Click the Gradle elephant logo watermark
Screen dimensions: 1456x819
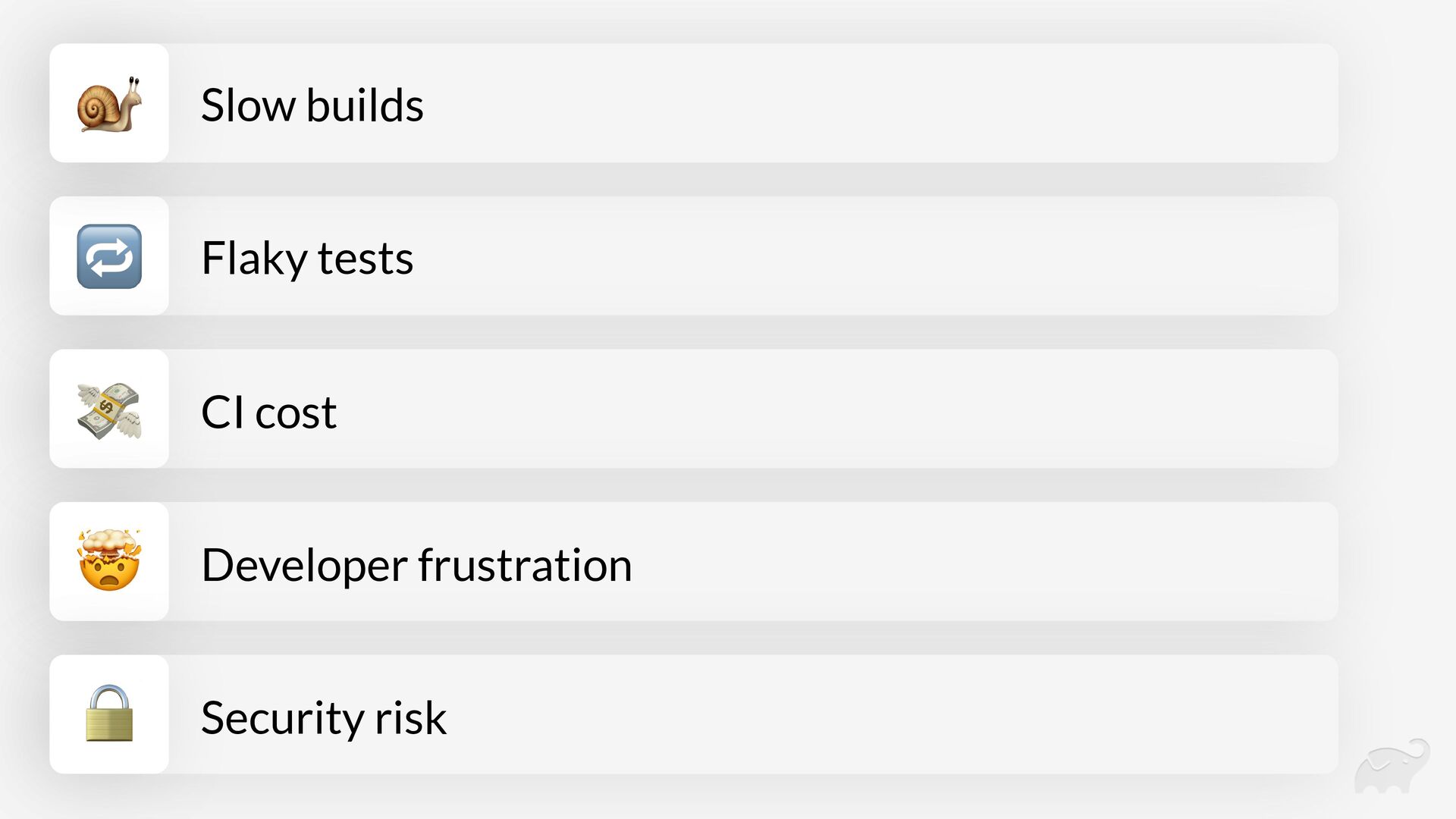(1392, 766)
